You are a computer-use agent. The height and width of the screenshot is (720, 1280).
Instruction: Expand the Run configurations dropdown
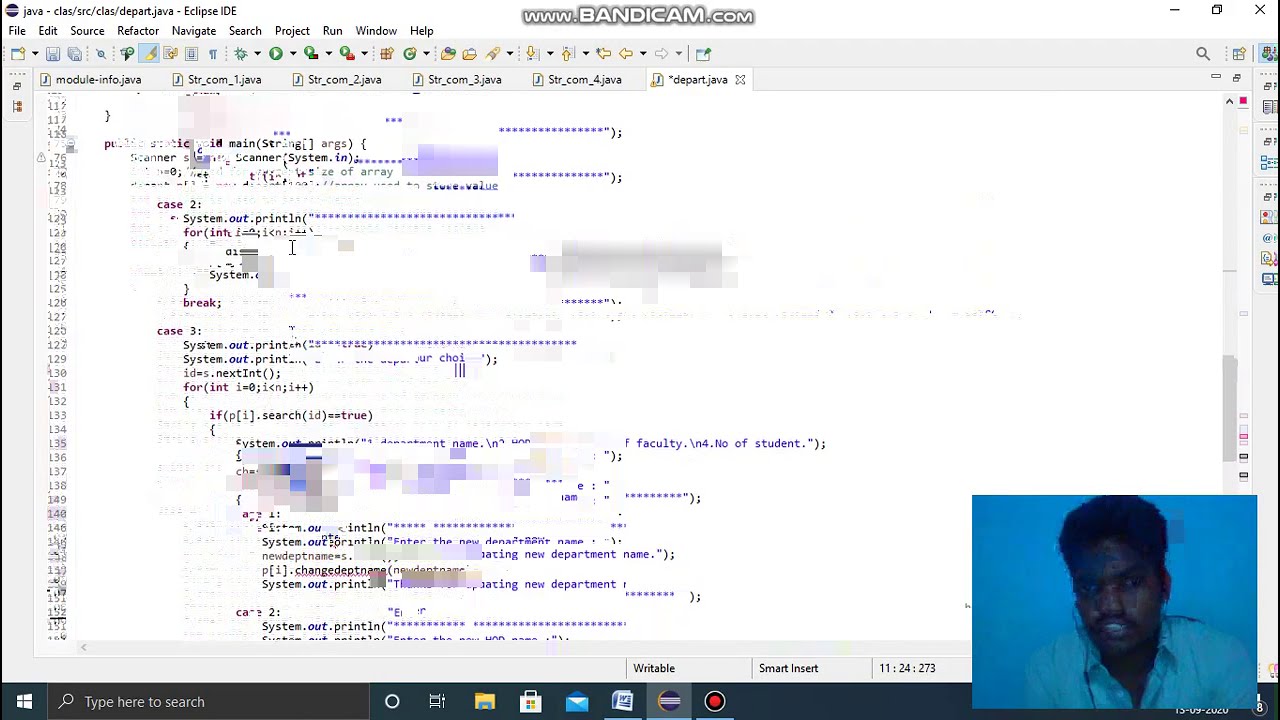click(x=292, y=53)
